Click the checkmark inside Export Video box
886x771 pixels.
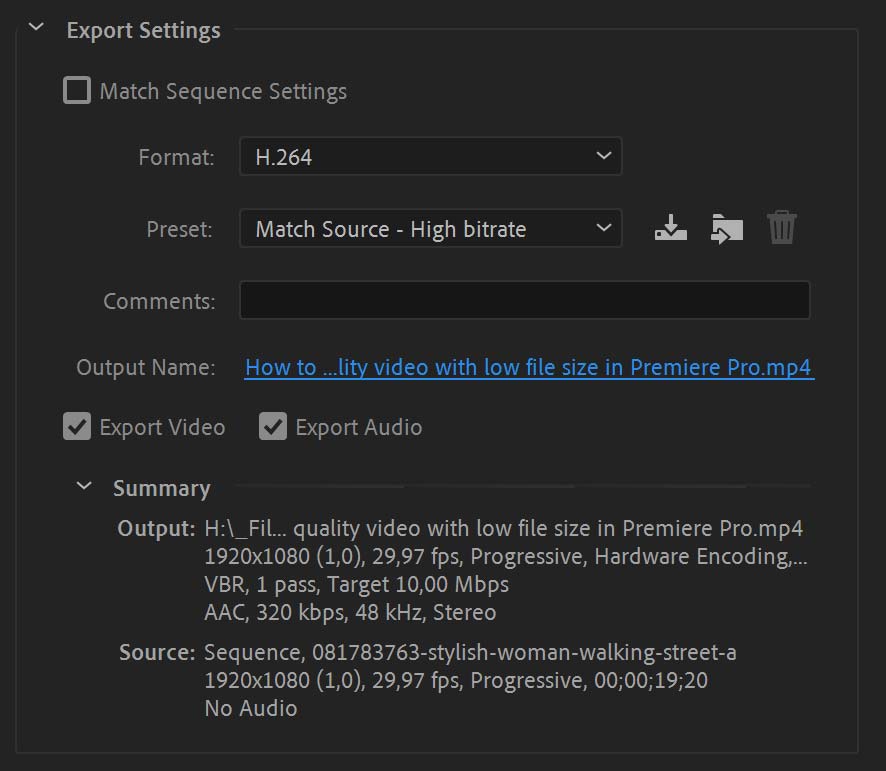click(77, 427)
